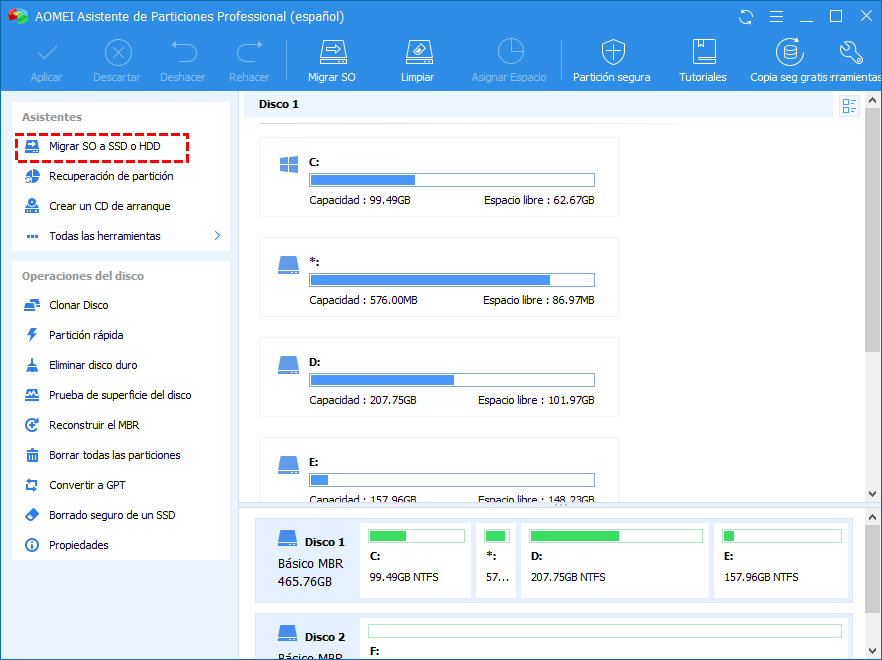Viewport: 882px width, 660px height.
Task: Open Borrado seguro de un SSD
Action: 112,515
